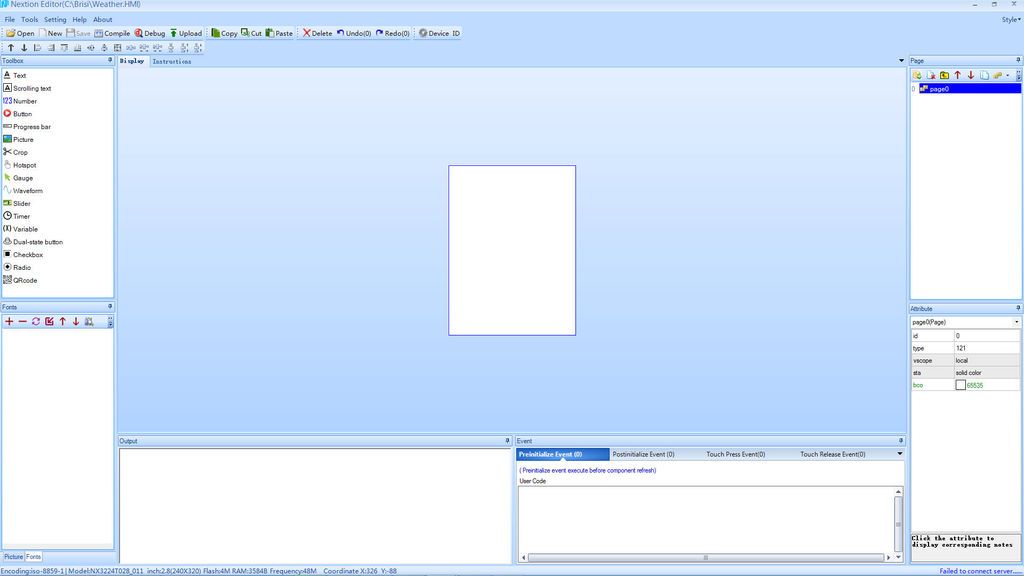Open the Style dropdown at top right
This screenshot has width=1024, height=576.
(1009, 18)
